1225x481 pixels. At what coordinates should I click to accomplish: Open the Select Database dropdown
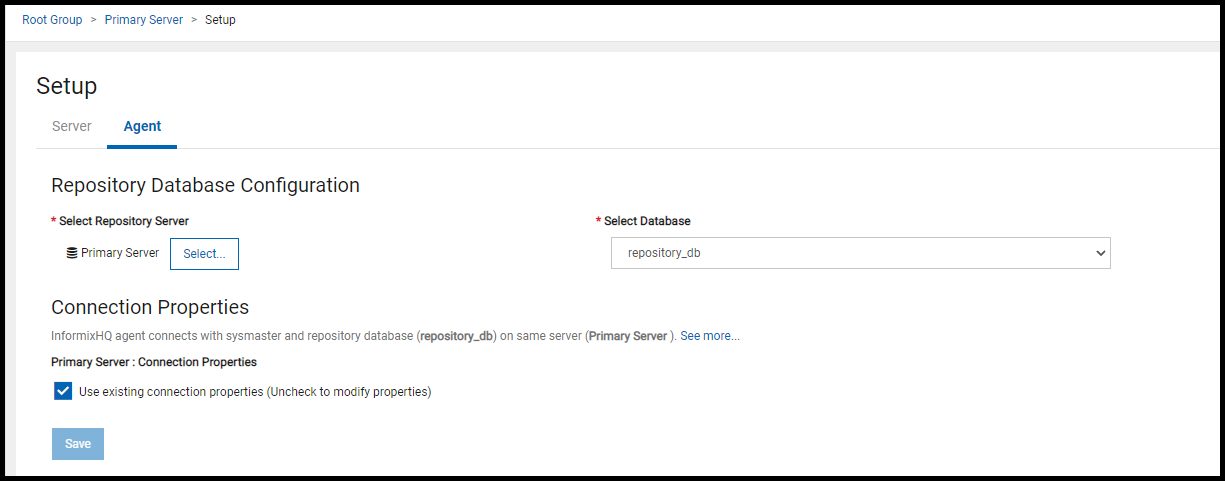[x=860, y=253]
